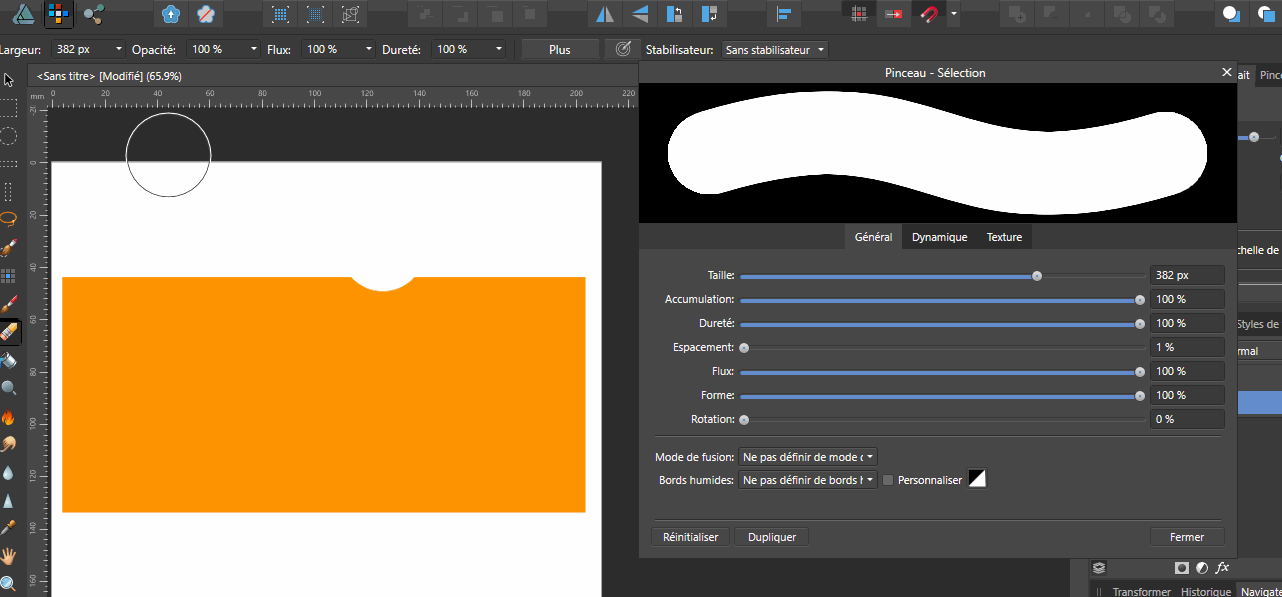This screenshot has height=597, width=1282.
Task: Click the flip horizontal icon
Action: tap(604, 14)
